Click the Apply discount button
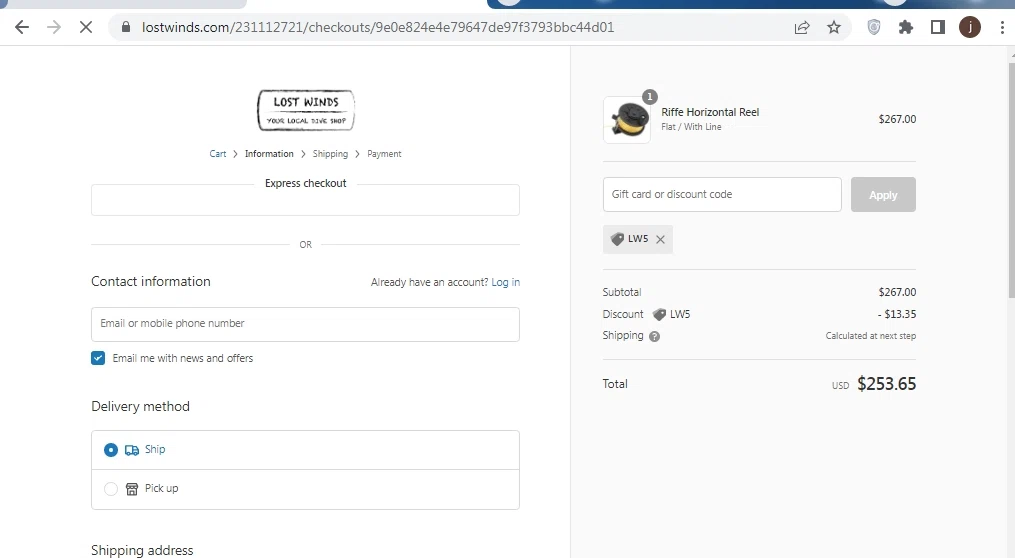 pyautogui.click(x=883, y=194)
